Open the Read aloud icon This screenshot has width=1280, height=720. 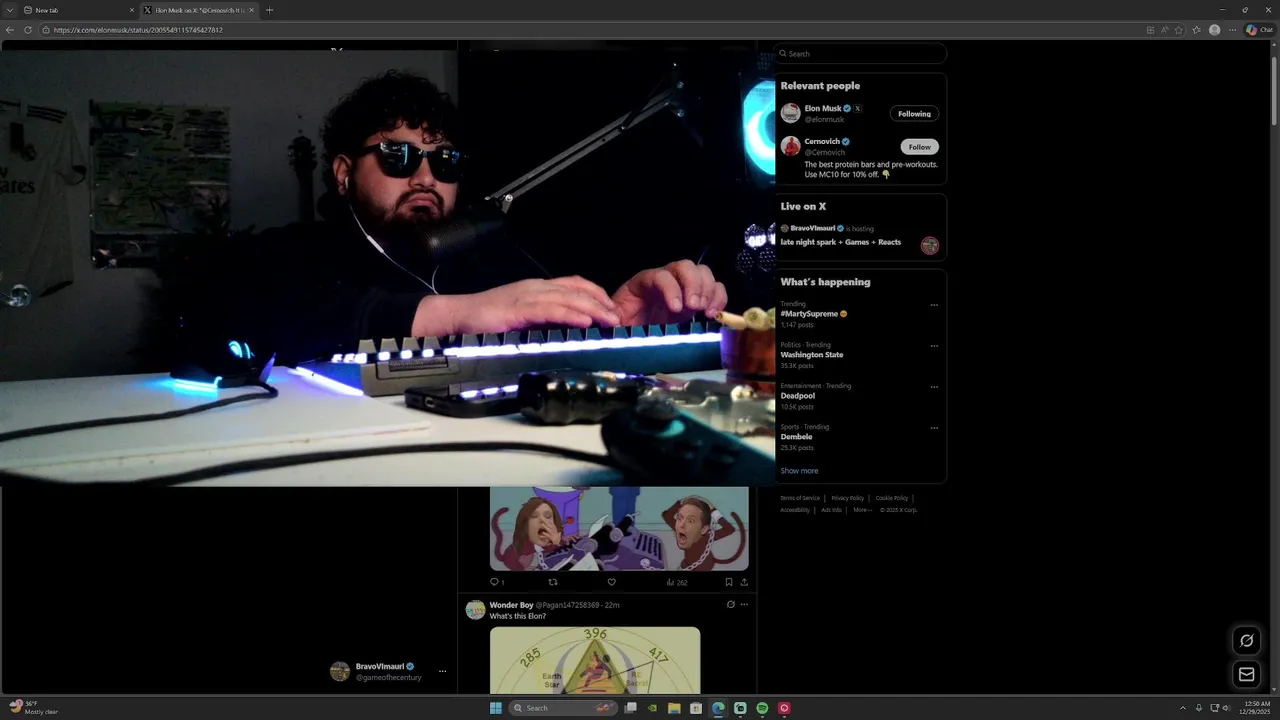1164,30
